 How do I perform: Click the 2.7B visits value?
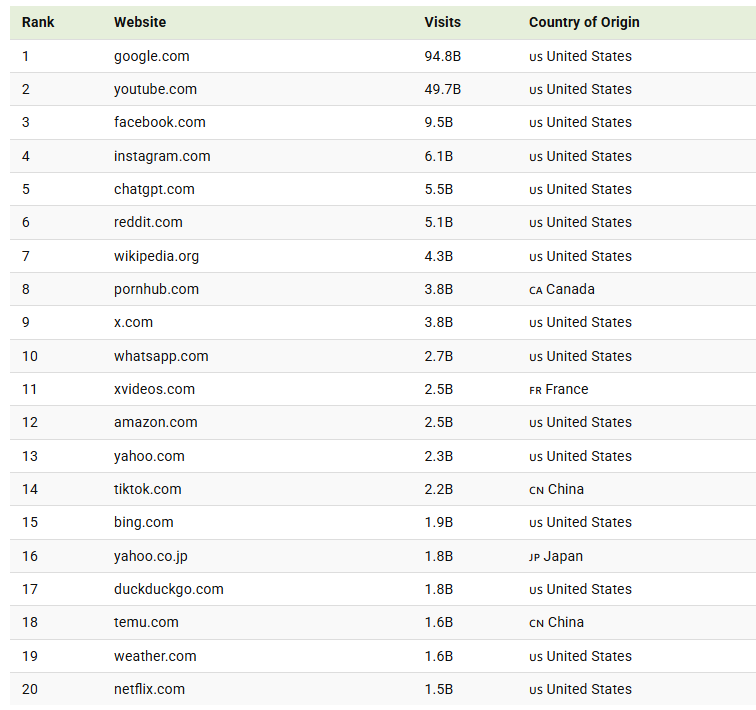(x=439, y=356)
